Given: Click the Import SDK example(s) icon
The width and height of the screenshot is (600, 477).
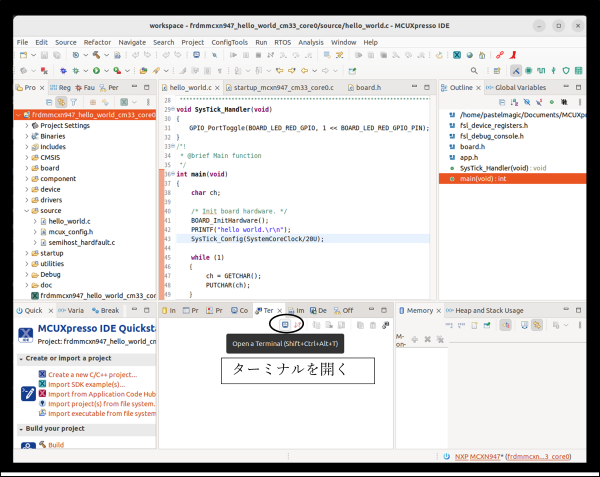Looking at the screenshot, I should click(41, 384).
